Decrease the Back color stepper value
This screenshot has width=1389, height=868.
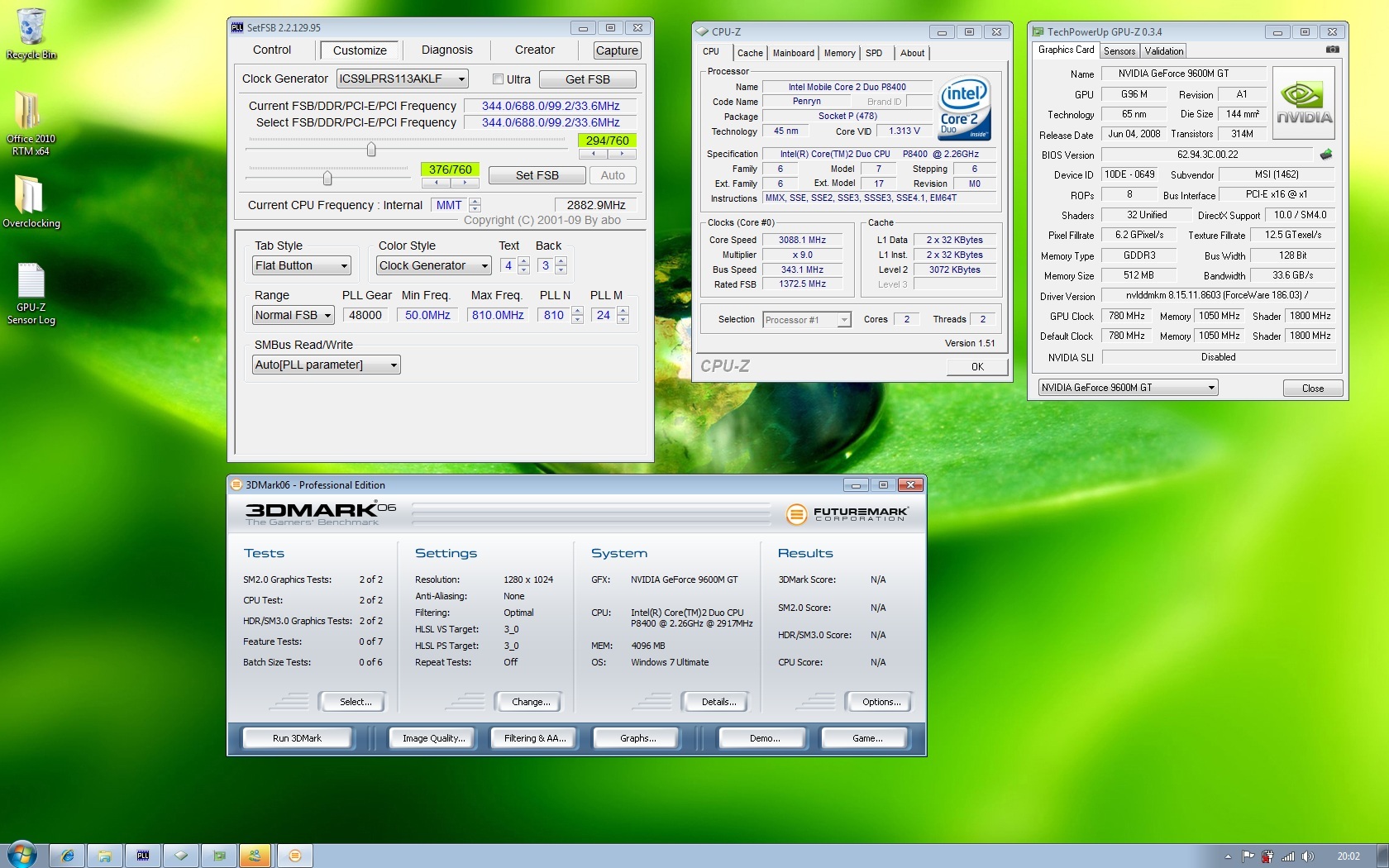[561, 269]
